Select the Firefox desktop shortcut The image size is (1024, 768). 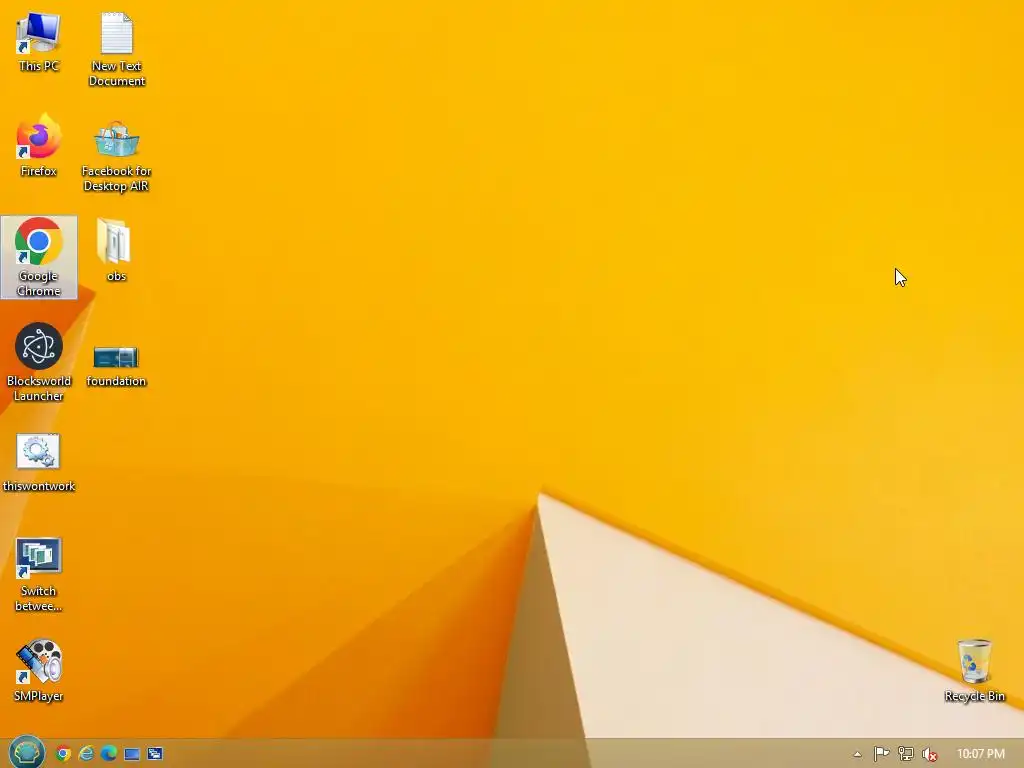(x=39, y=146)
